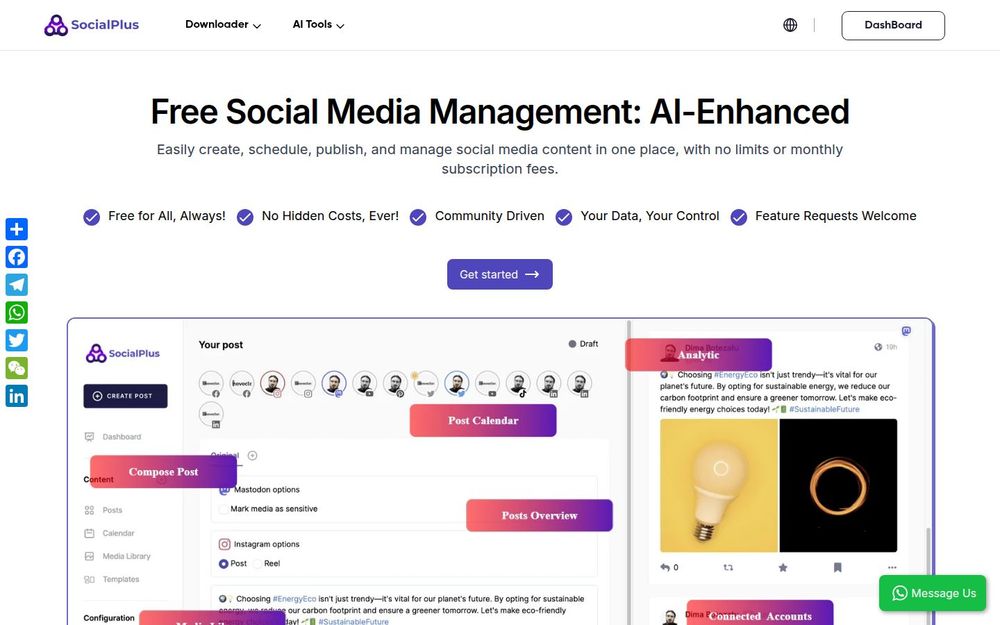Click the Connected Accounts label

click(760, 614)
